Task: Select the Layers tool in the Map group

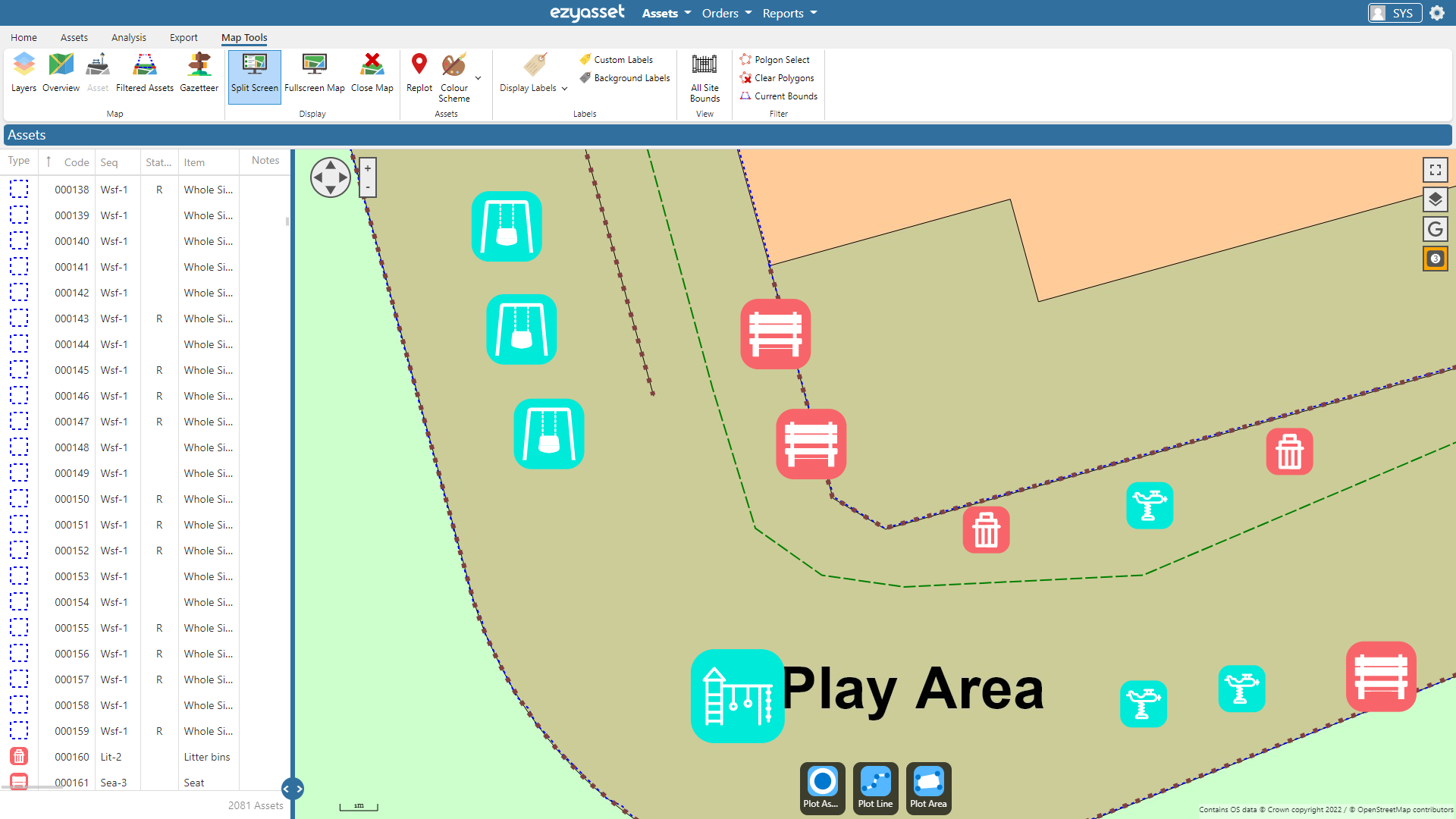Action: pyautogui.click(x=24, y=72)
